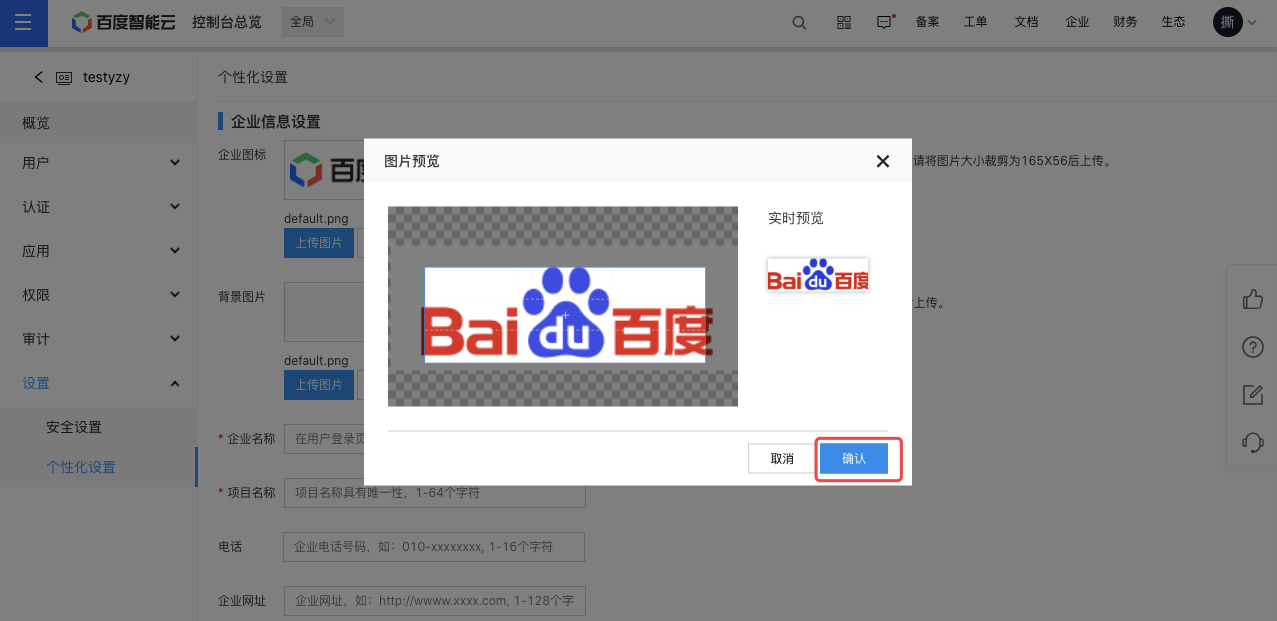Click the 企业信息设置 heading
The image size is (1277, 621).
(275, 122)
